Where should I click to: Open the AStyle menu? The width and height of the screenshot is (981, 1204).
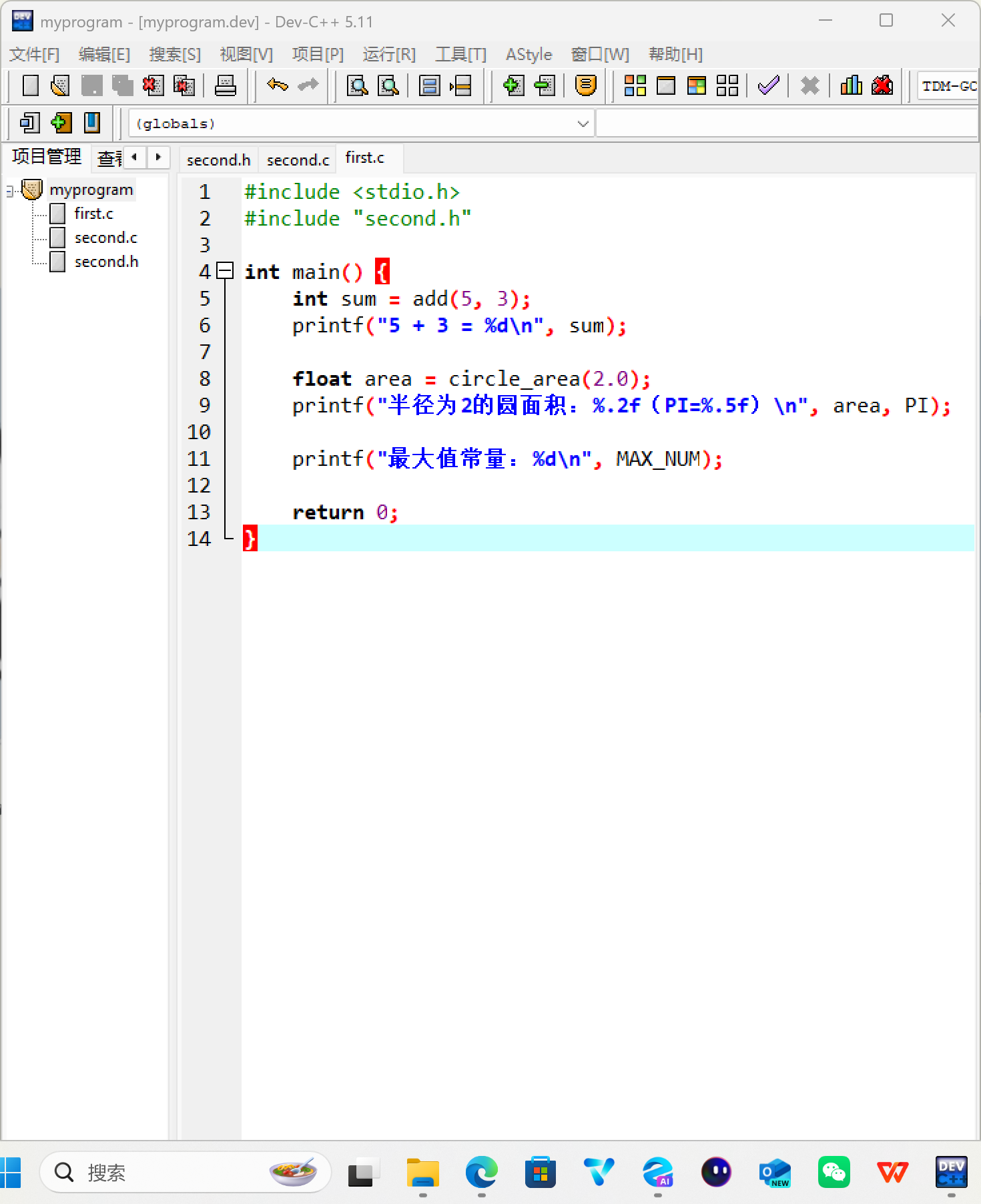[x=529, y=54]
